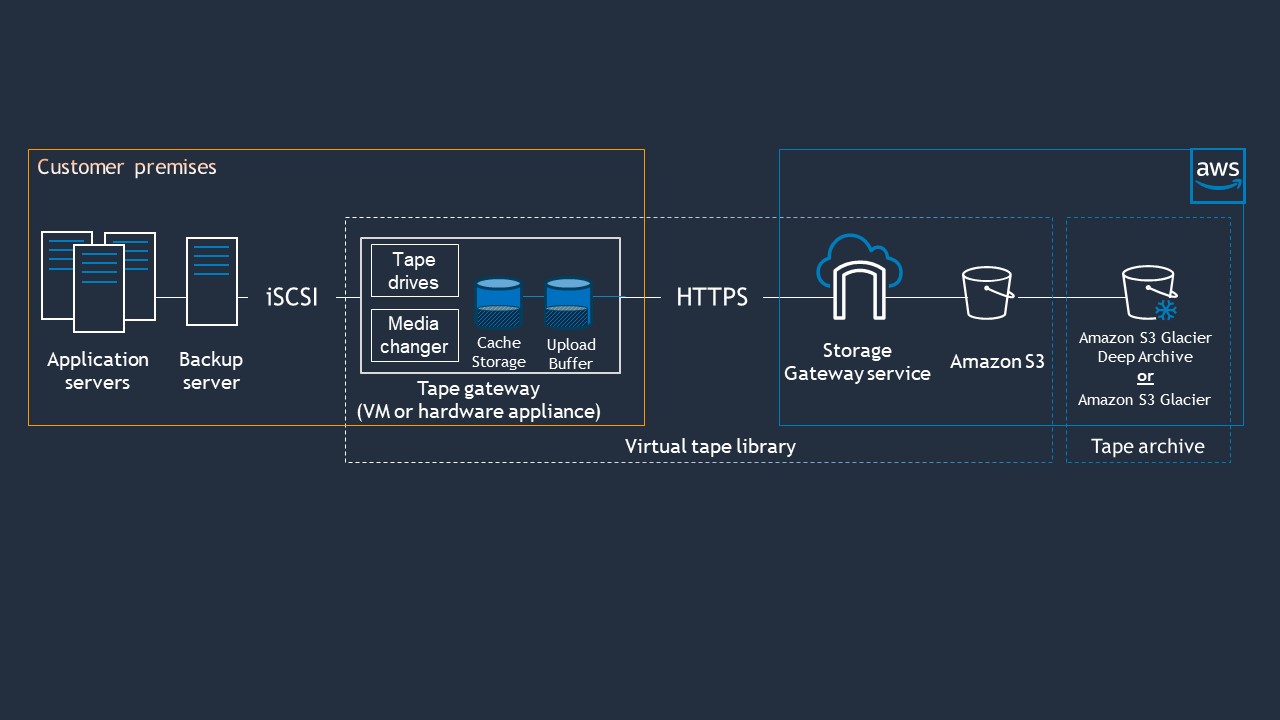Toggle the Media changer component box
The image size is (1280, 720).
click(x=414, y=335)
